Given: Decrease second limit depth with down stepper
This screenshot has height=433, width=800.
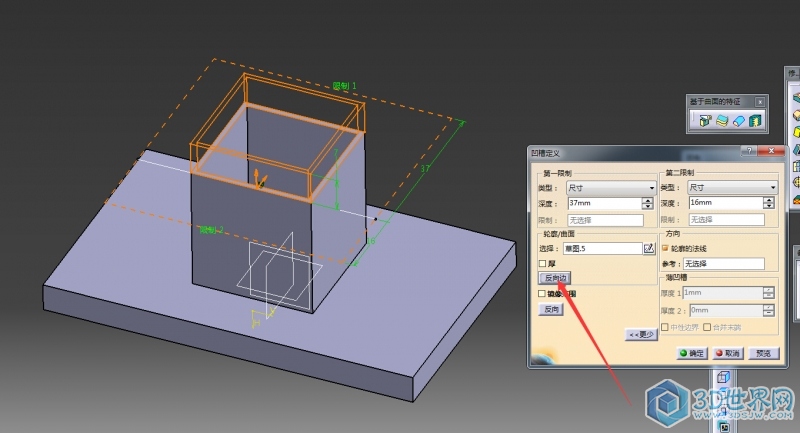Looking at the screenshot, I should click(x=768, y=206).
